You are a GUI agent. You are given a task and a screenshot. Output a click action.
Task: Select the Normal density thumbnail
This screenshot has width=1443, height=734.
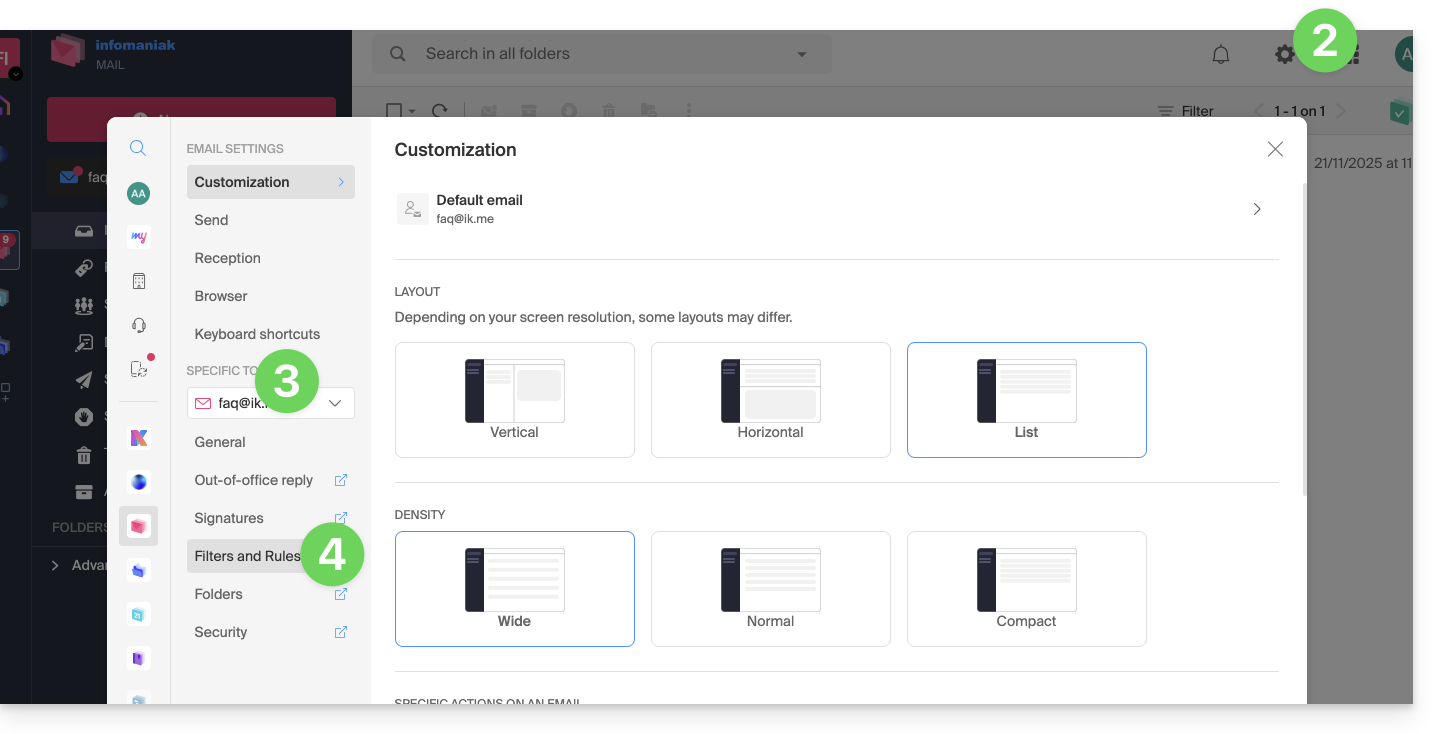click(770, 588)
